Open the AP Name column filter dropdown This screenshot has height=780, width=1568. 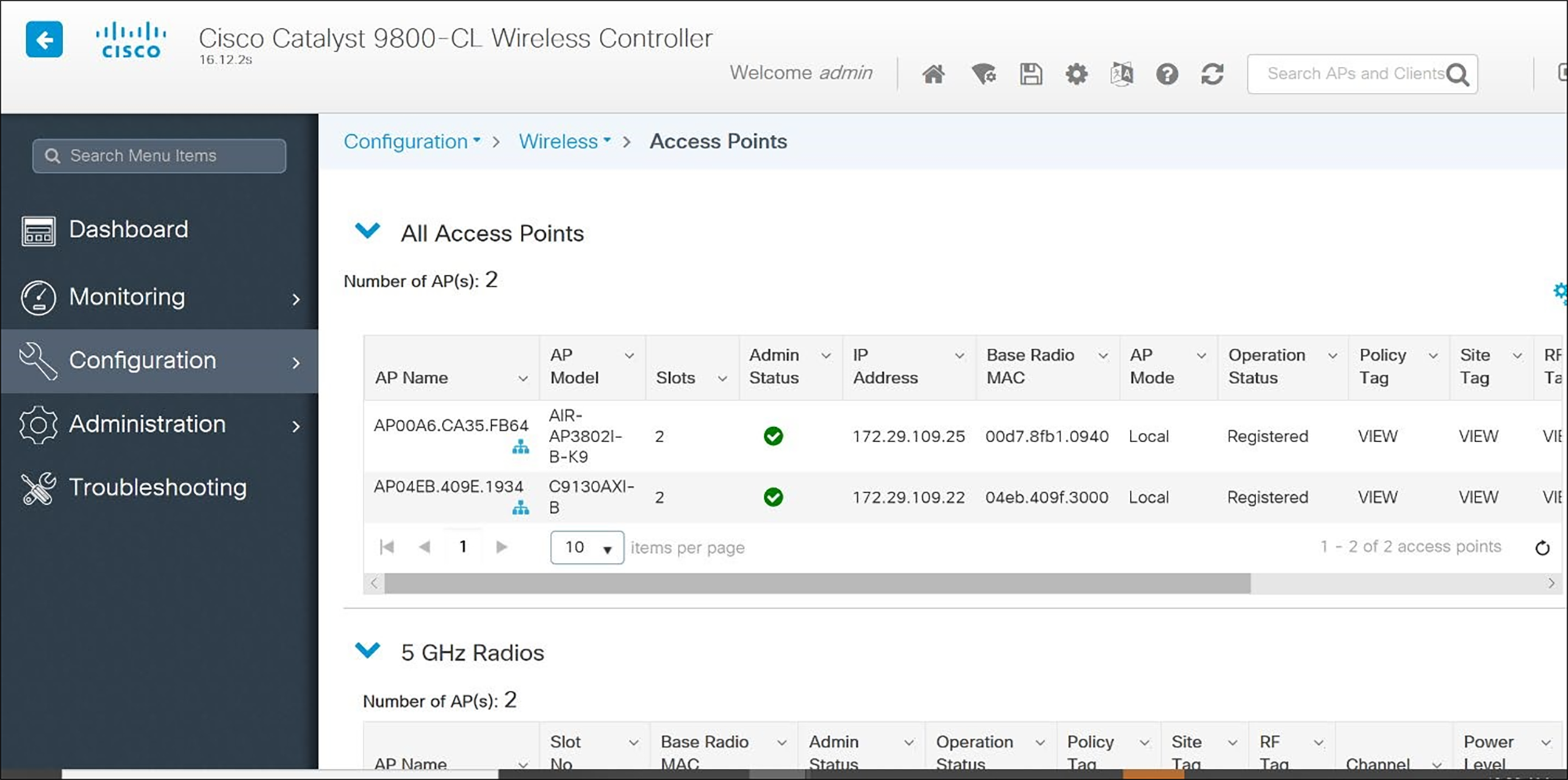coord(523,378)
